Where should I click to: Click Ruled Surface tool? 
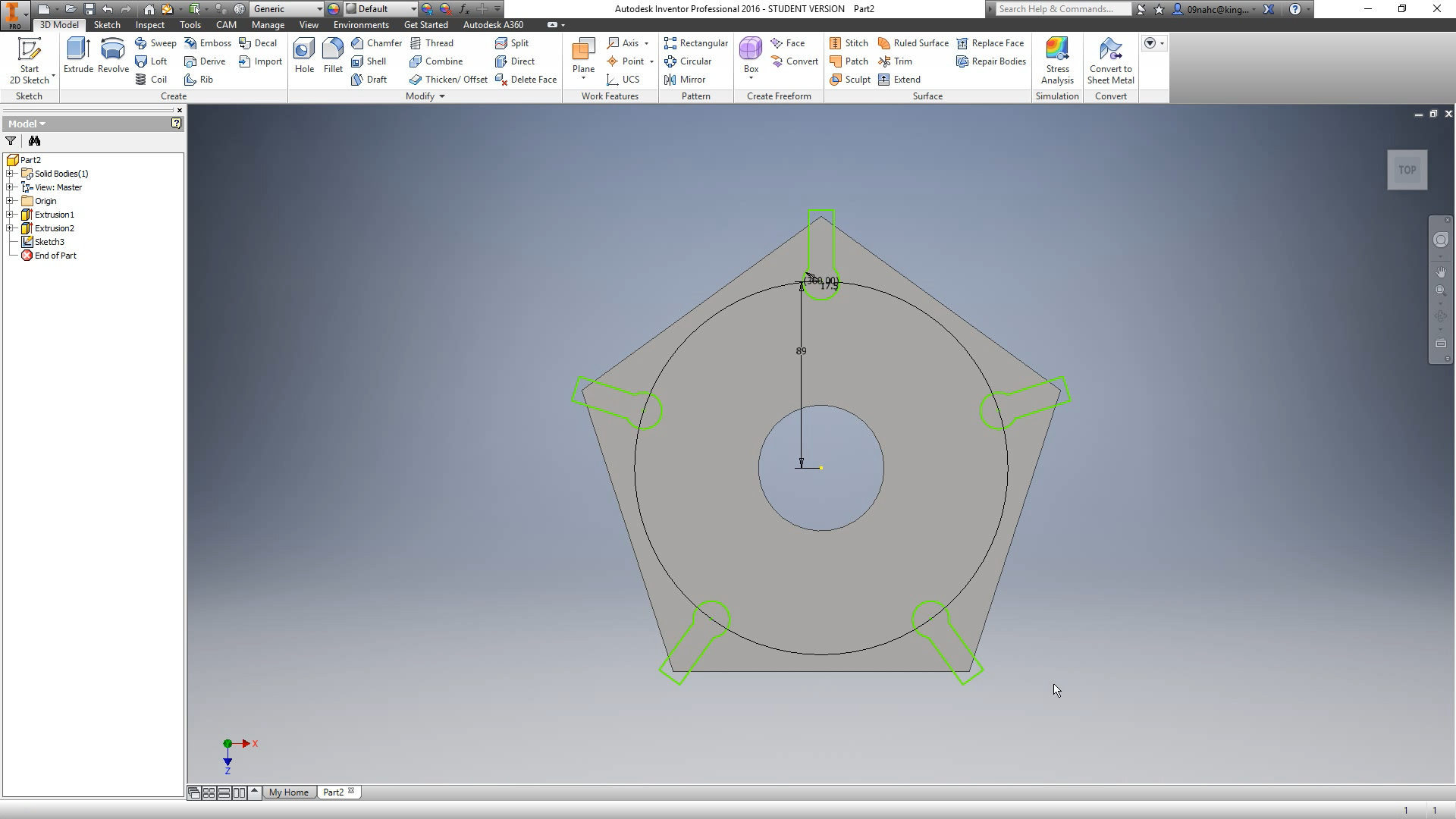pos(913,43)
